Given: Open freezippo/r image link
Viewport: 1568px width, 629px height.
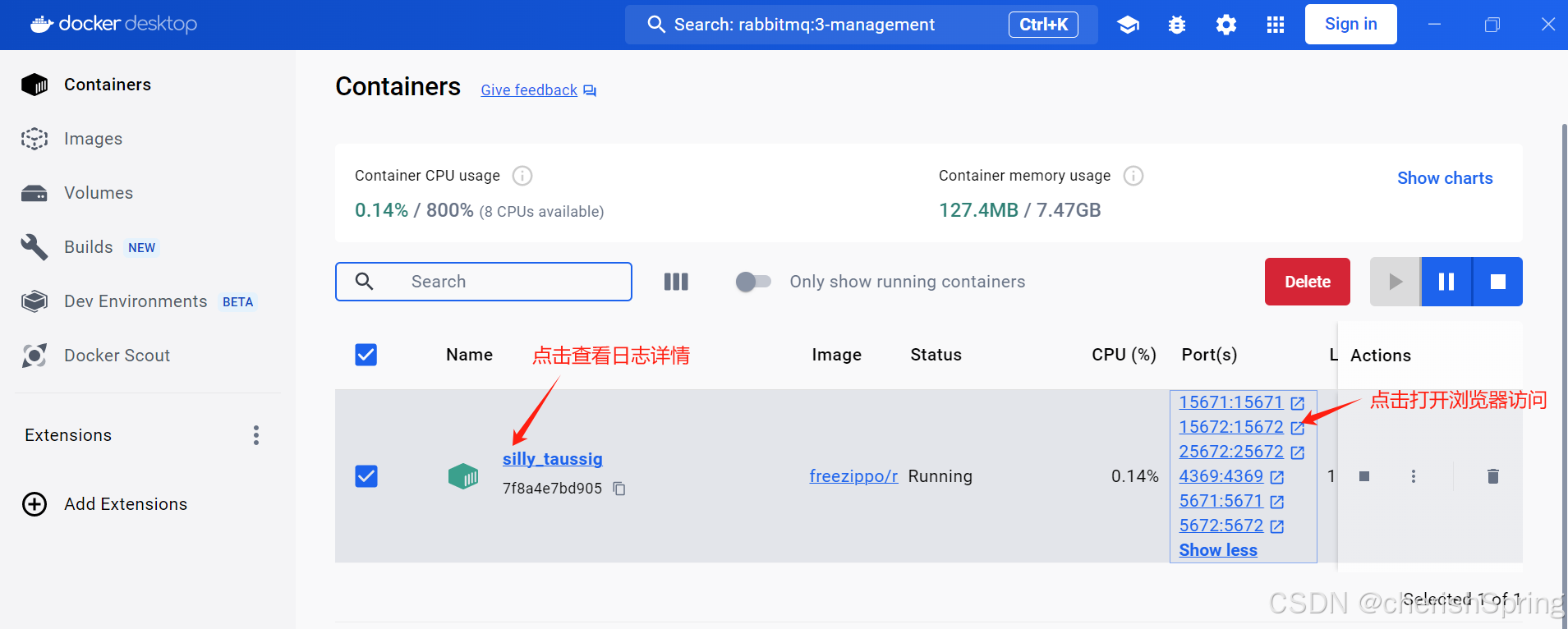Looking at the screenshot, I should tap(853, 476).
